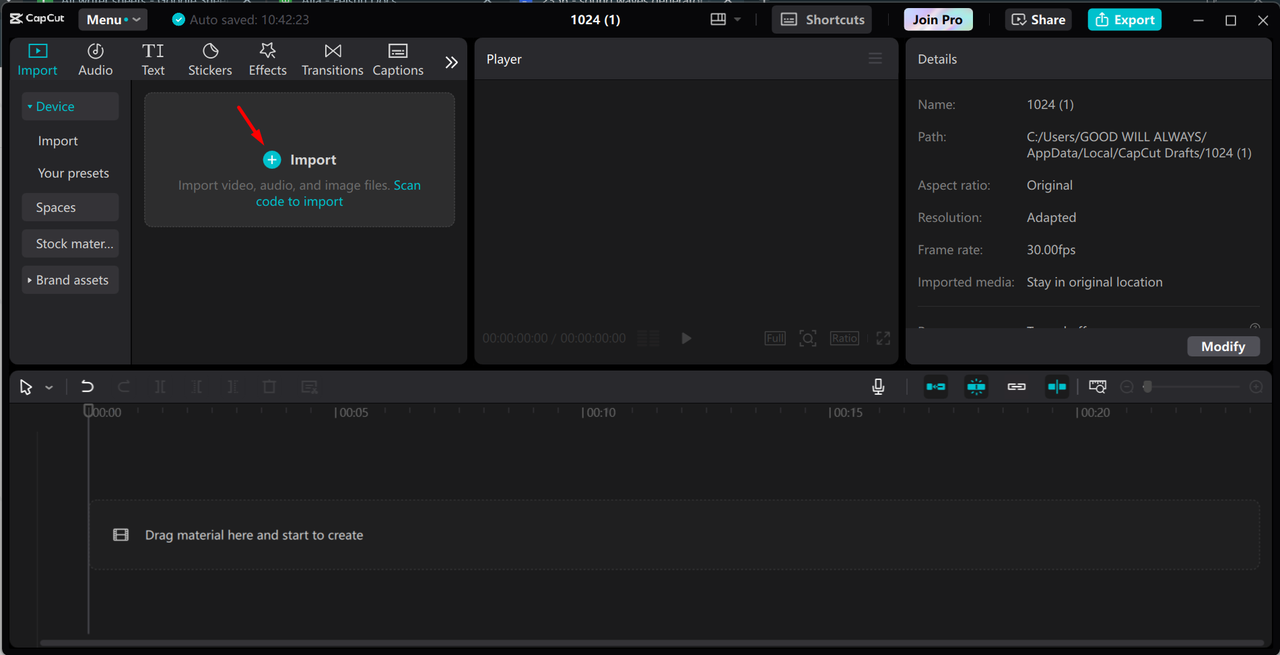The image size is (1280, 655).
Task: Click the Export button
Action: [x=1125, y=20]
